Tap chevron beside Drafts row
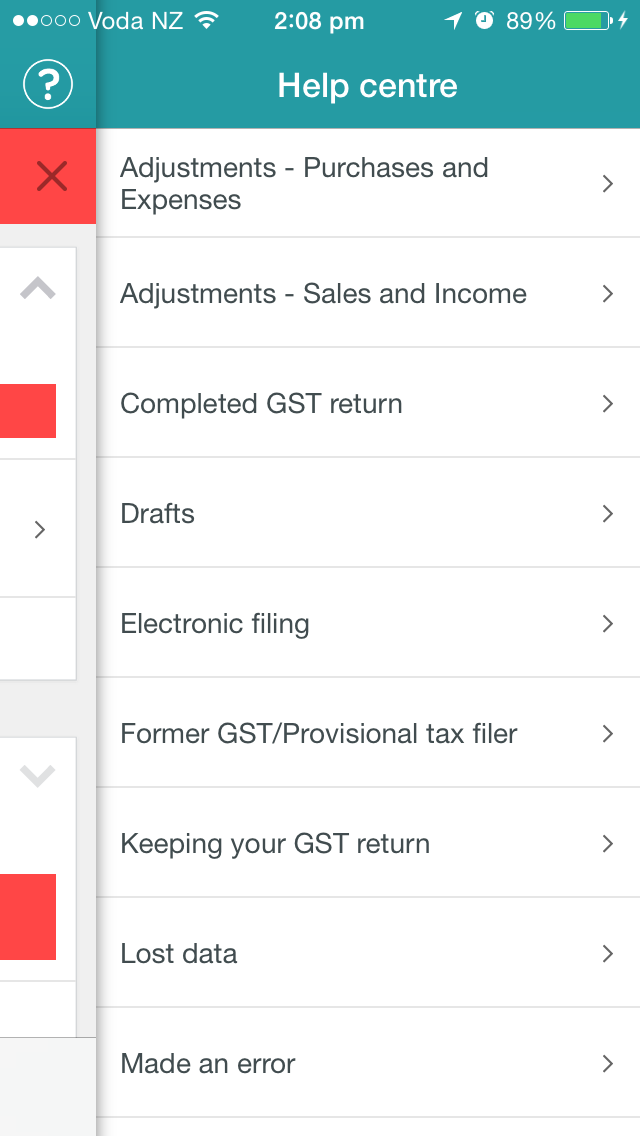 607,514
